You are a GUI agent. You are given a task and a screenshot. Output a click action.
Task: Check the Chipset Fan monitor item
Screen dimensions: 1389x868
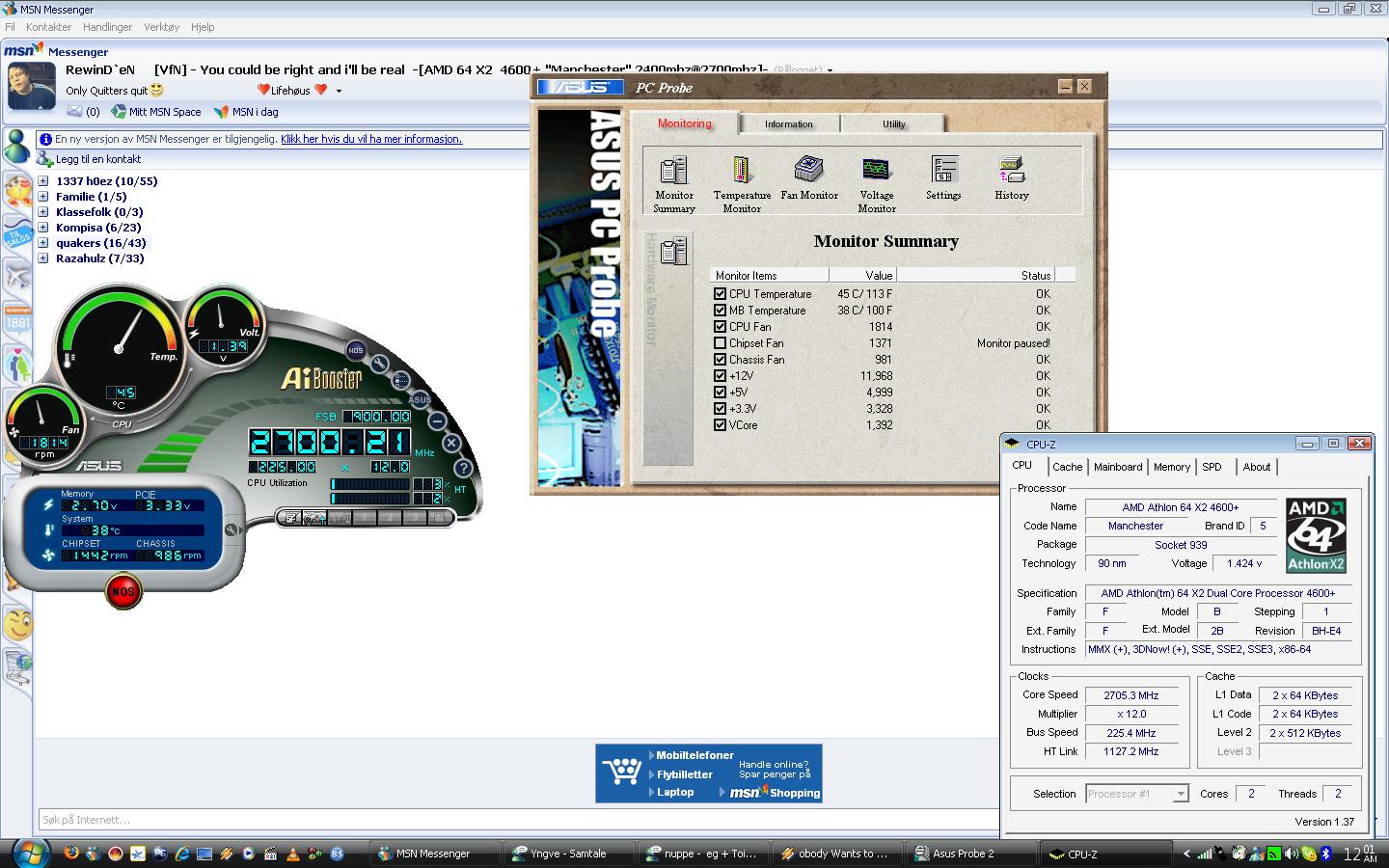[x=720, y=342]
